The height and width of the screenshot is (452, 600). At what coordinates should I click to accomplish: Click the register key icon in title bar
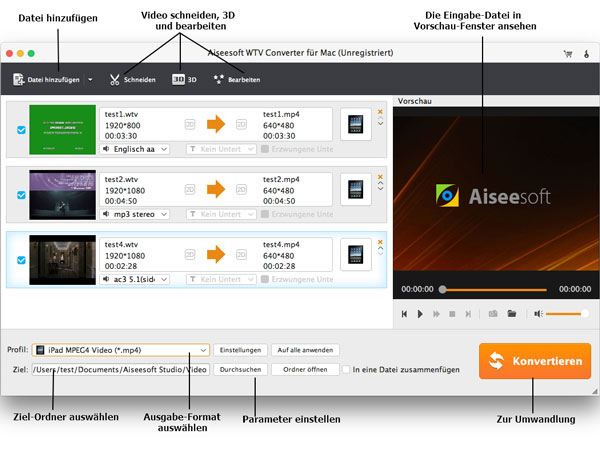tap(587, 54)
